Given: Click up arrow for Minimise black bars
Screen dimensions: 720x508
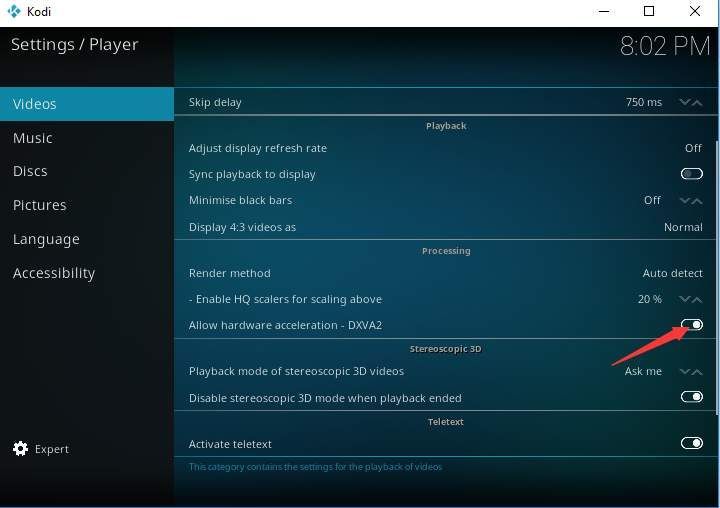Looking at the screenshot, I should pos(697,200).
